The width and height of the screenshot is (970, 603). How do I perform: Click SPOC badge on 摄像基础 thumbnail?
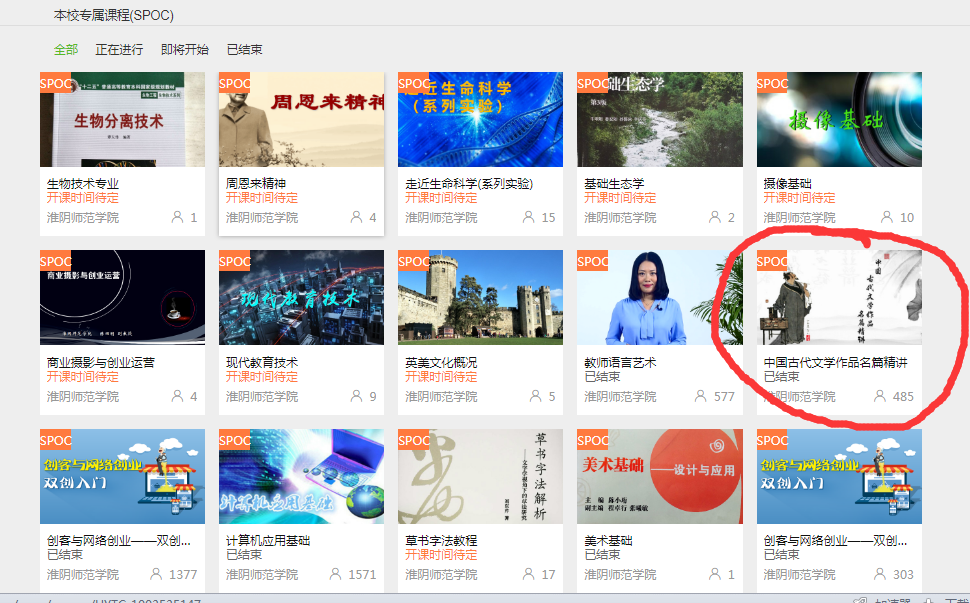click(773, 83)
